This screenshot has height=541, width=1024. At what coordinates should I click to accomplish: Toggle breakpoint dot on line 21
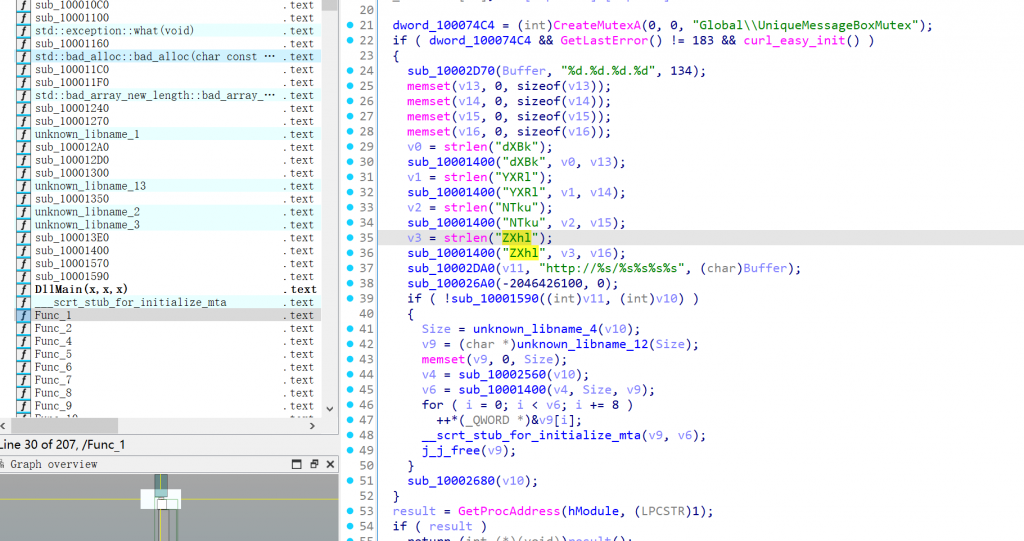350,25
